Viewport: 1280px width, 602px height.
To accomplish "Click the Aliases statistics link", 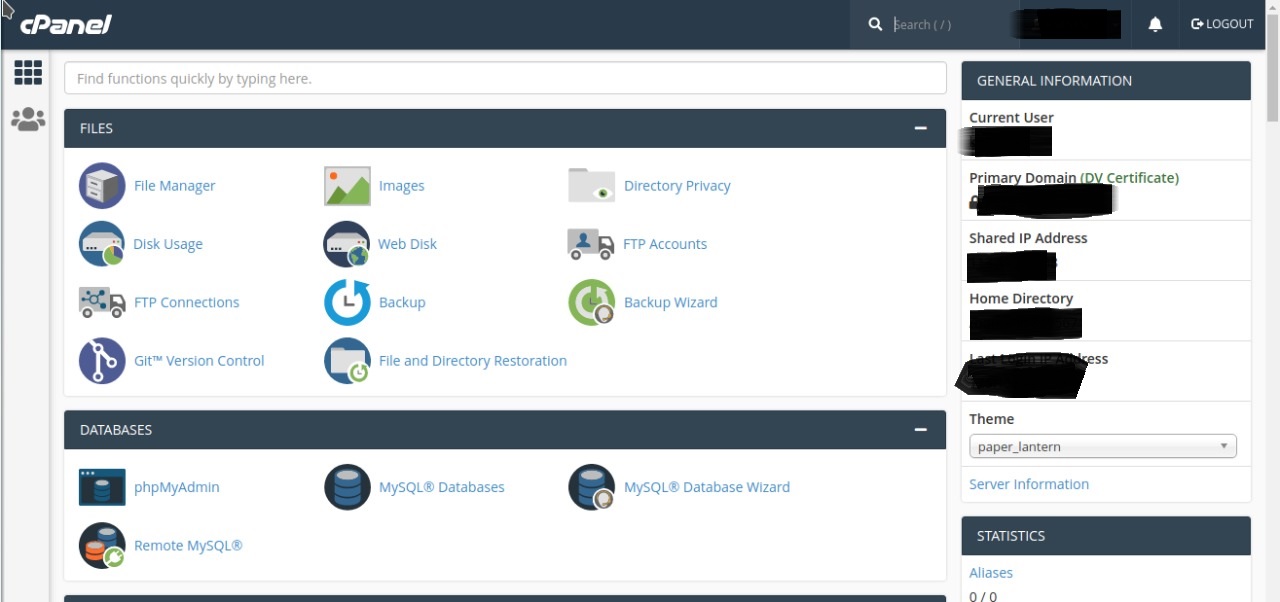I will 991,573.
